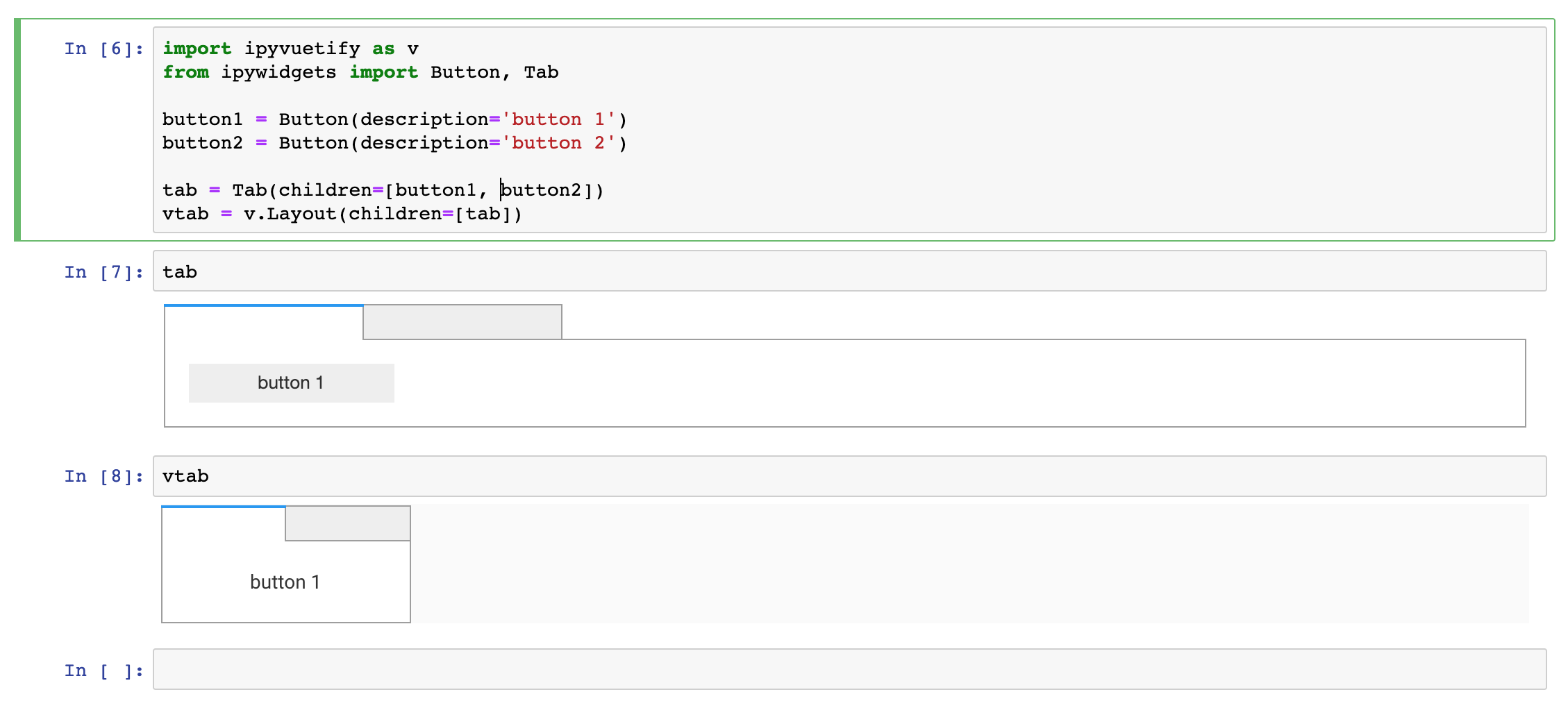1568x708 pixels.
Task: Click the tab variable name in cell 7
Action: click(x=179, y=271)
